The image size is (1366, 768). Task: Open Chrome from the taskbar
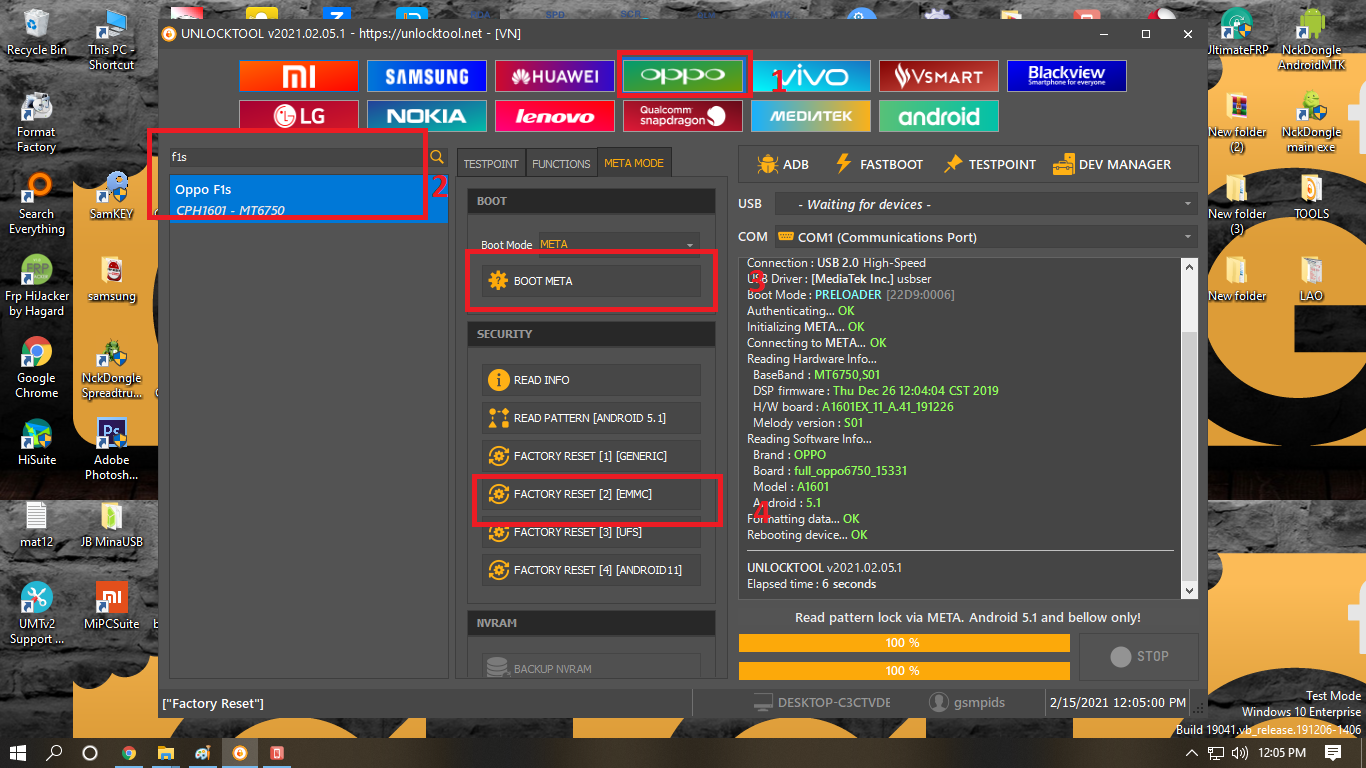(129, 752)
